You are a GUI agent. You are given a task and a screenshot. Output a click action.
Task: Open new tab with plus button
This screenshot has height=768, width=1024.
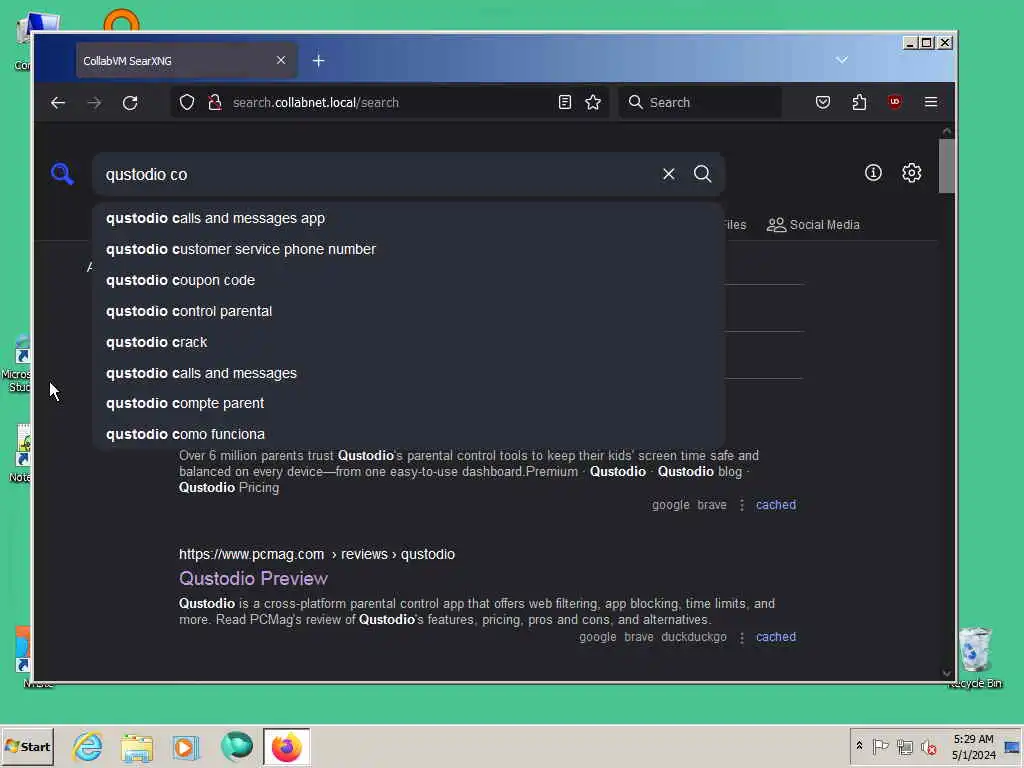[x=319, y=61]
